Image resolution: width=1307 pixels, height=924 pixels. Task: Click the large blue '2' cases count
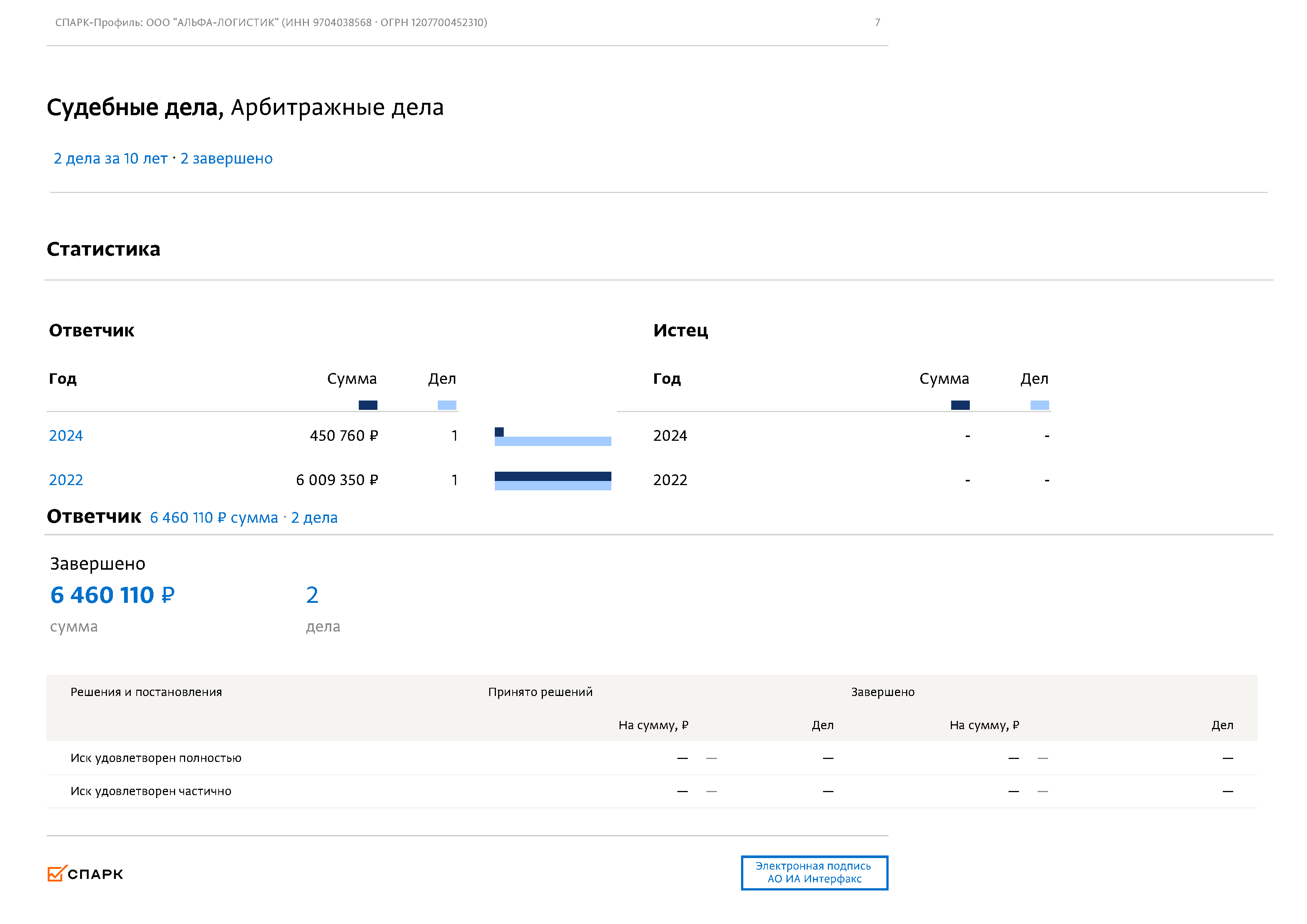pos(312,595)
